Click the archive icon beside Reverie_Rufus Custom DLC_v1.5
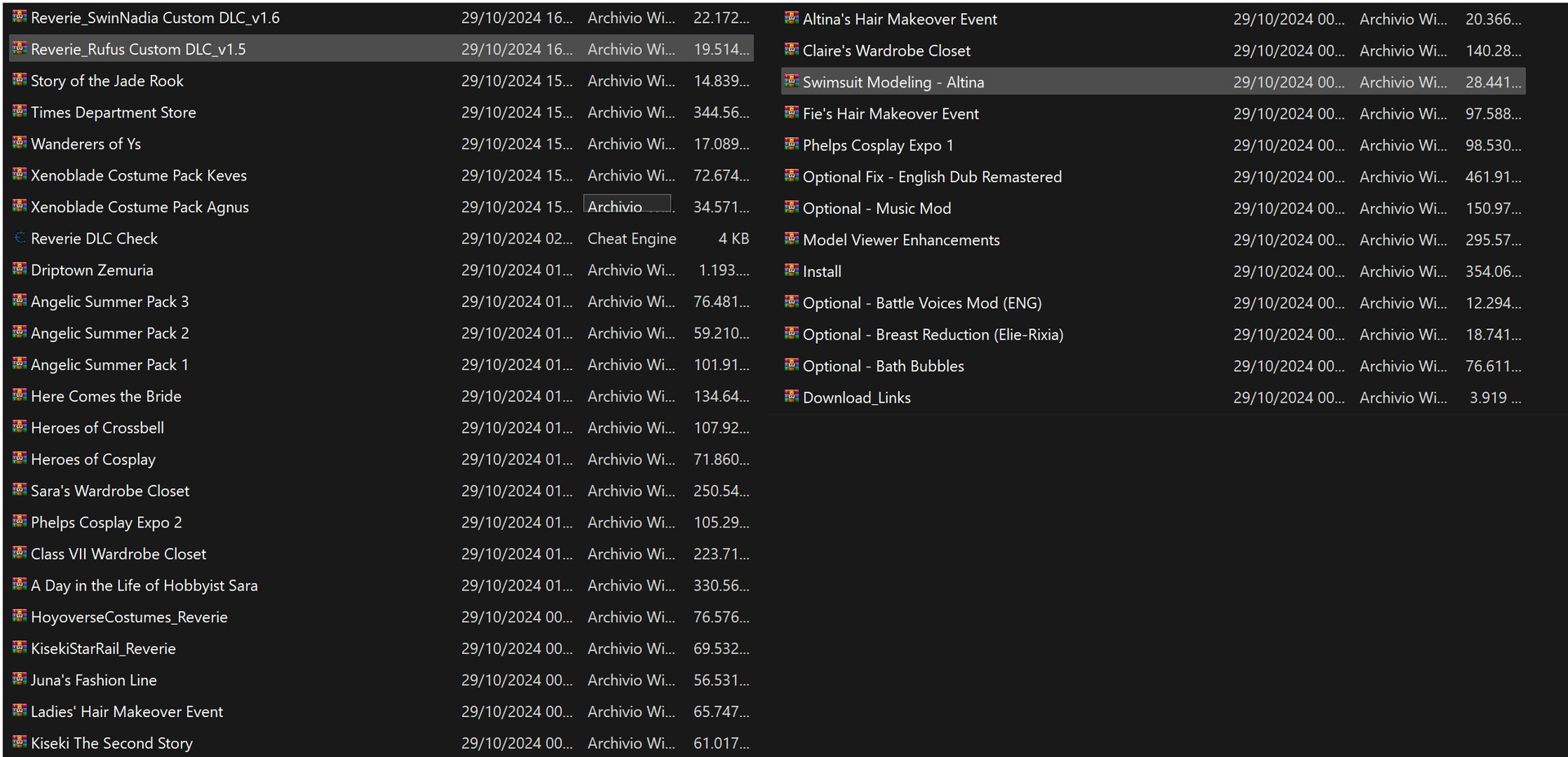This screenshot has height=757, width=1568. [20, 48]
